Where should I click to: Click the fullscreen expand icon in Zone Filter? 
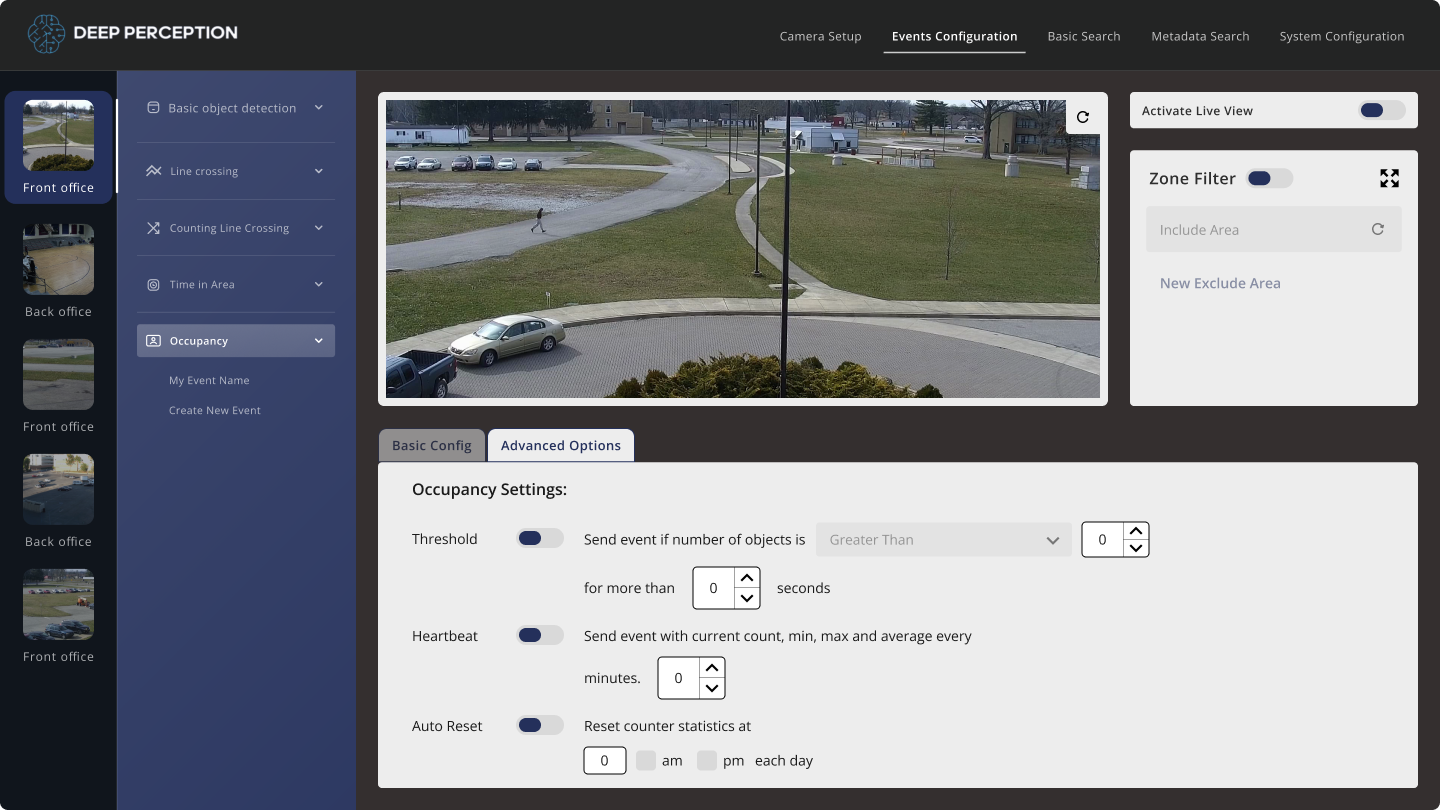point(1389,178)
